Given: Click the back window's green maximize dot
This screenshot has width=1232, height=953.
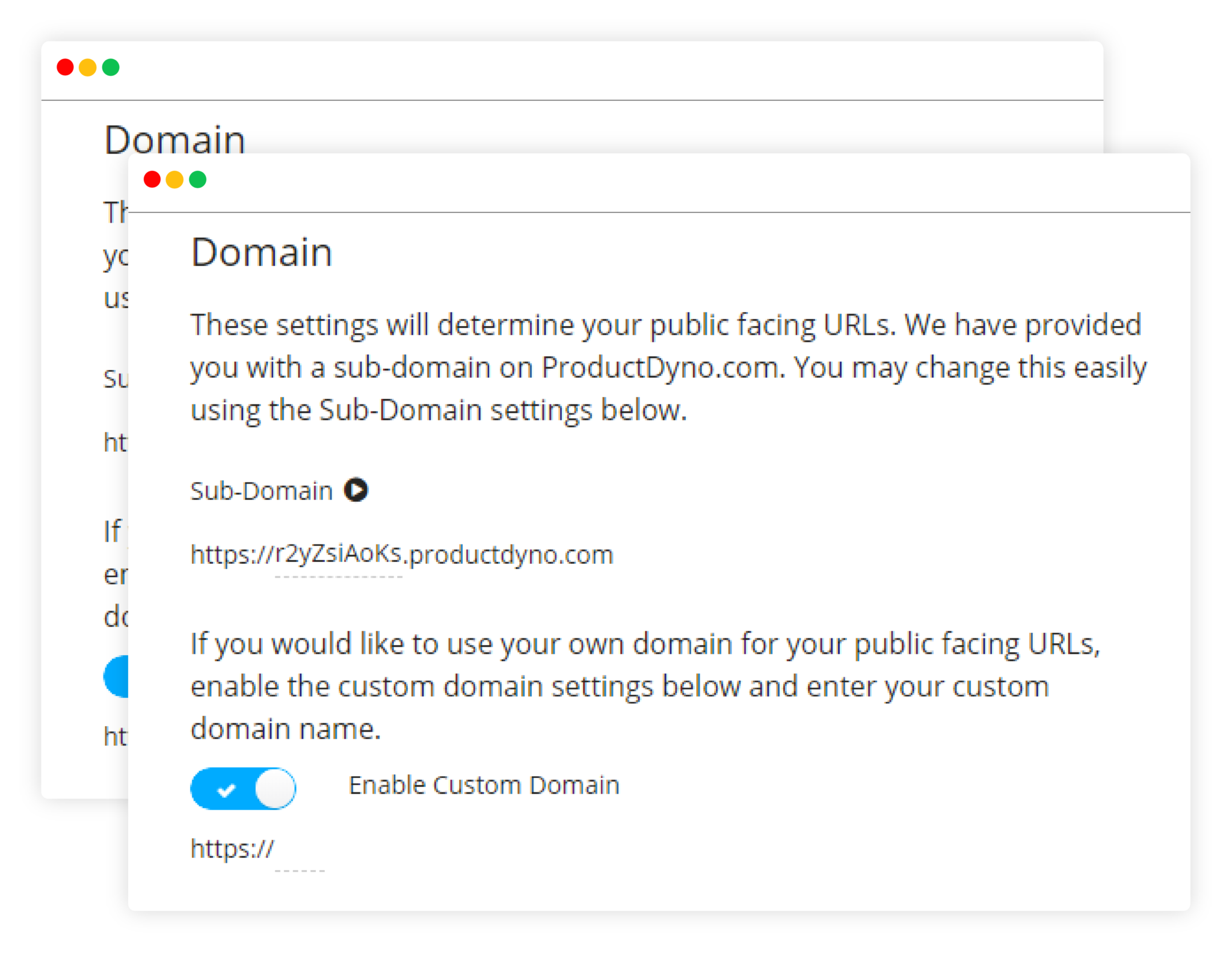Looking at the screenshot, I should (x=111, y=67).
